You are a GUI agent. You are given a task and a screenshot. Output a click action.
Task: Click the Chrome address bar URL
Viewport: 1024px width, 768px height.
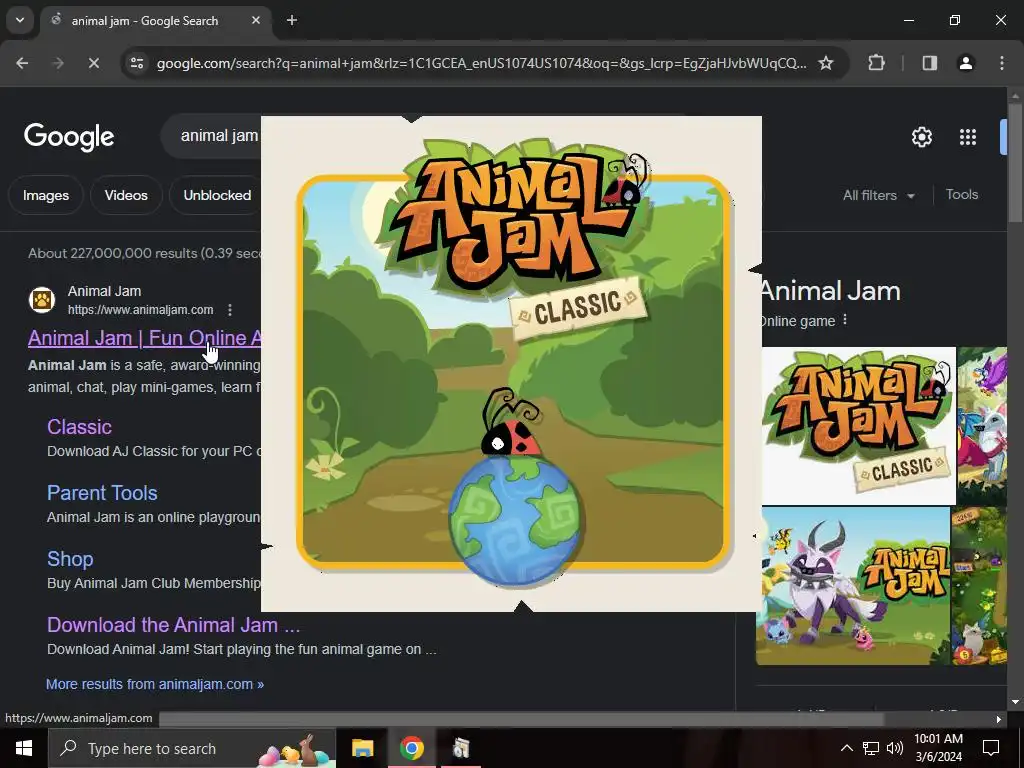481,63
